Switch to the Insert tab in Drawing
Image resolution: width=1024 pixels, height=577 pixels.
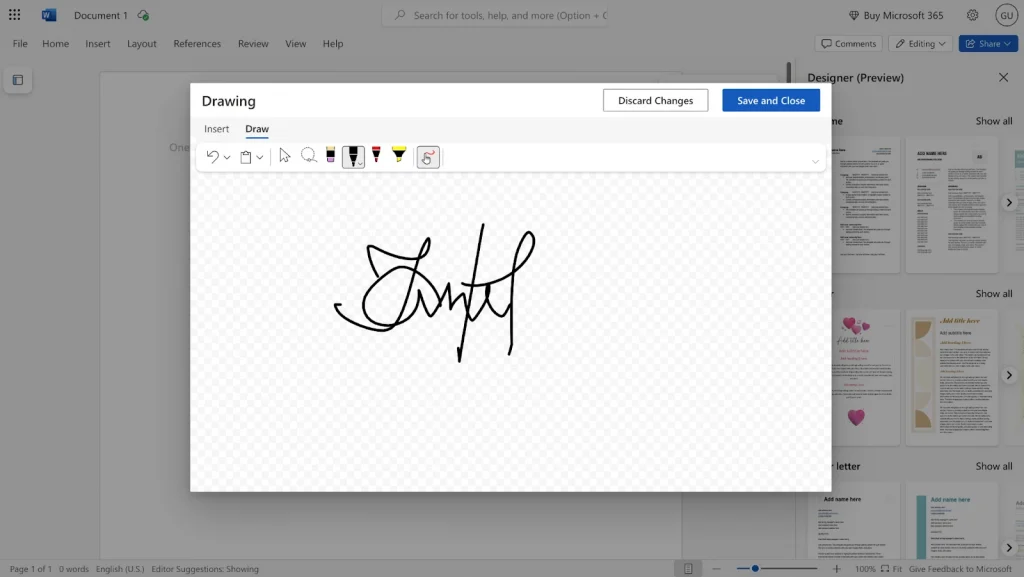coord(216,129)
